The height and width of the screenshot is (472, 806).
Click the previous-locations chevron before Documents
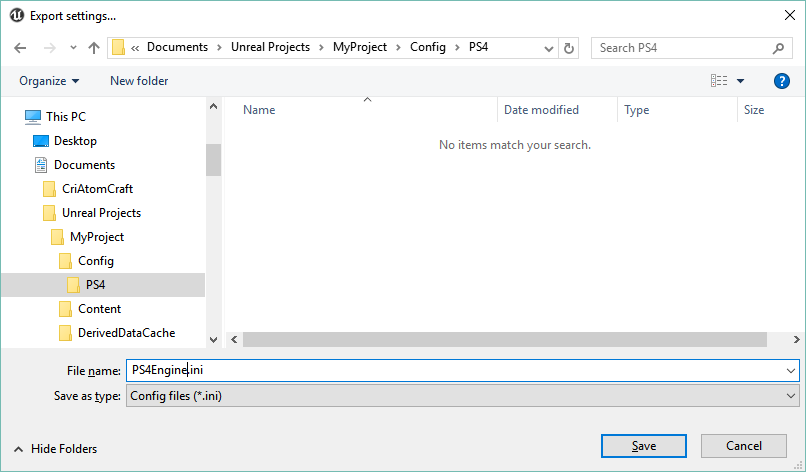[135, 48]
